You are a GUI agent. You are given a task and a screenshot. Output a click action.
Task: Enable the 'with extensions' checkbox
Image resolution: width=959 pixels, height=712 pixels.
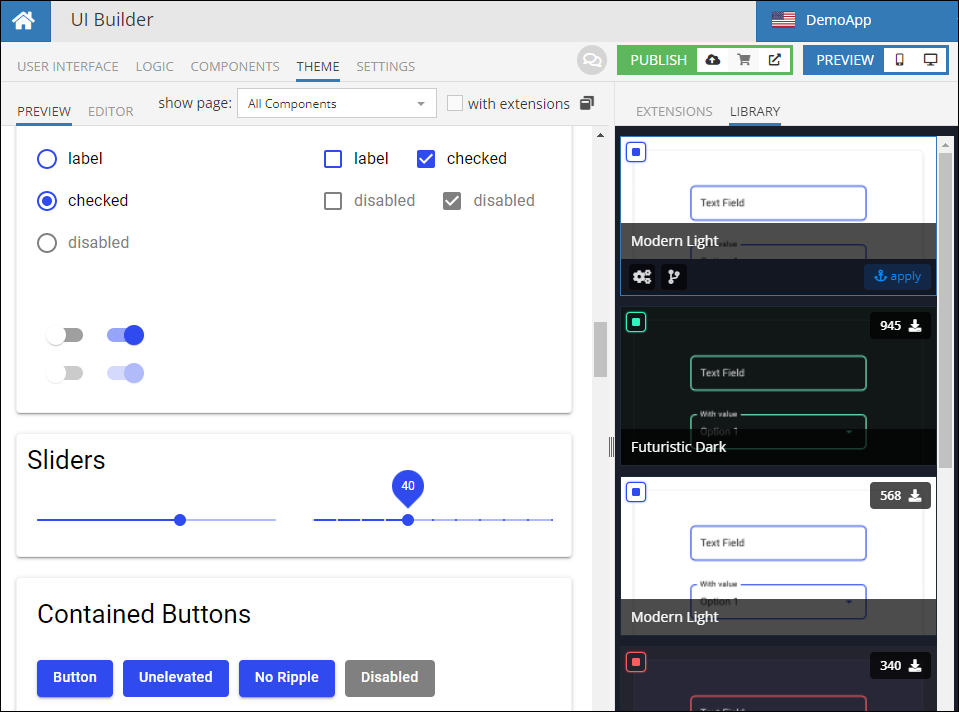point(454,103)
